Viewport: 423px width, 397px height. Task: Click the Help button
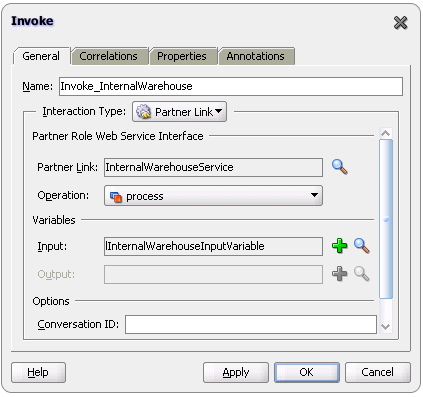38,372
